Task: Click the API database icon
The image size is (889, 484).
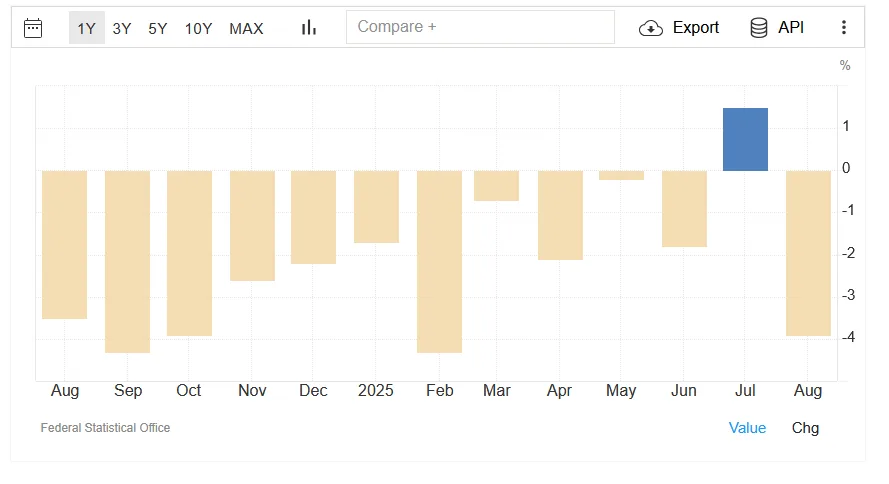Action: click(759, 28)
